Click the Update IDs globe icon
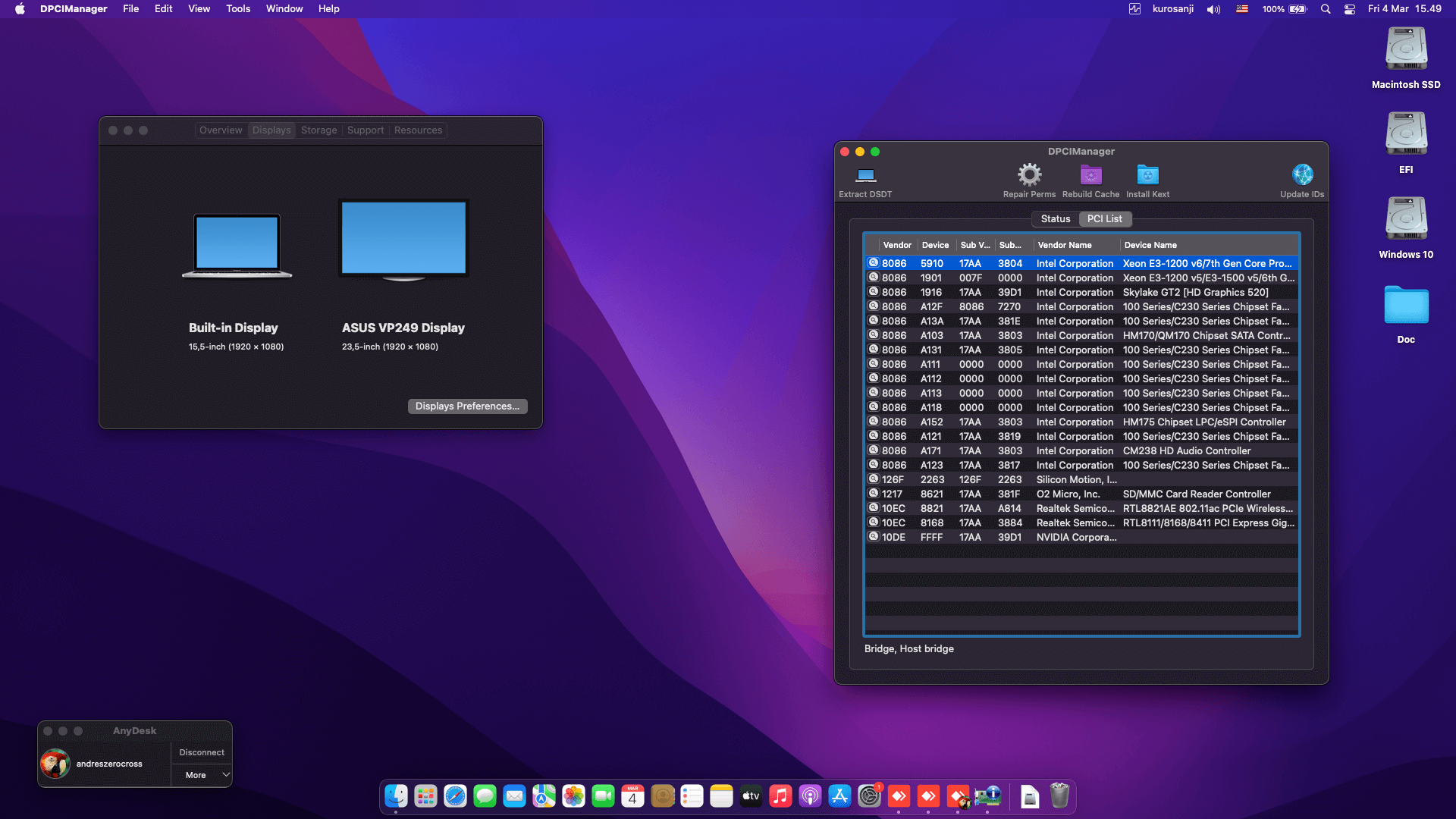The image size is (1456, 819). (x=1302, y=174)
